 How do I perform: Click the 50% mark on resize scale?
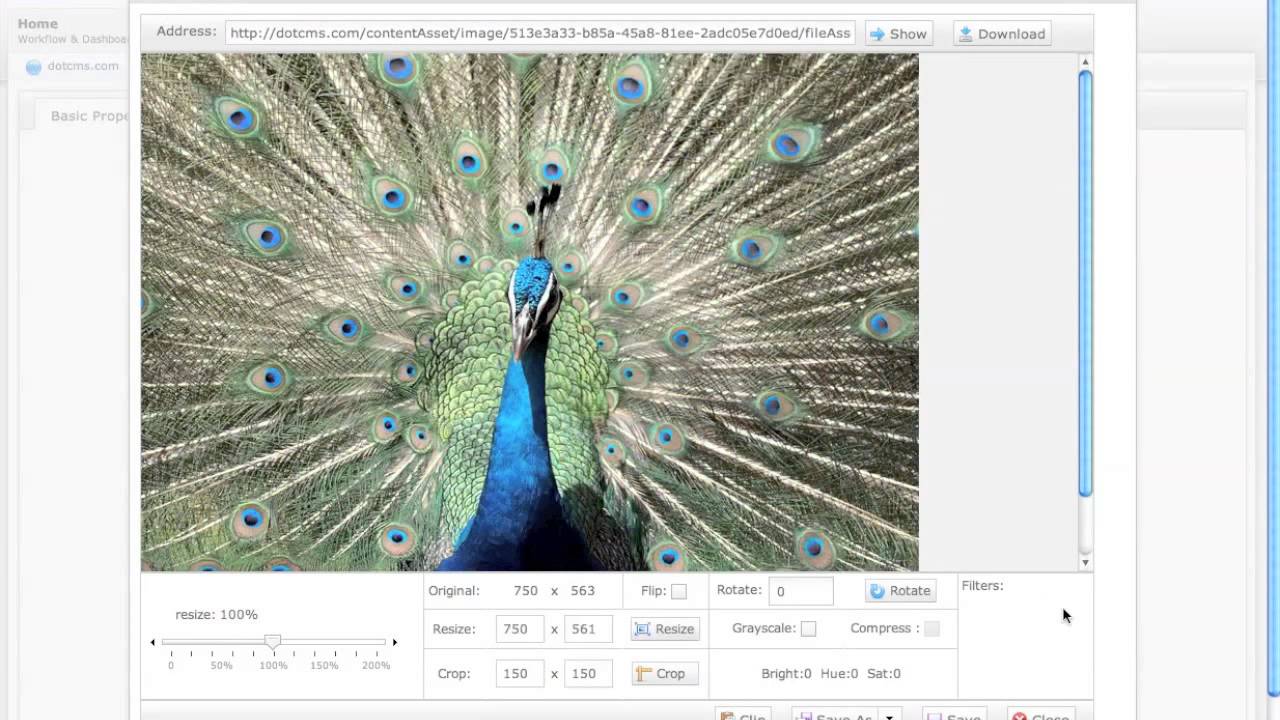(x=221, y=666)
